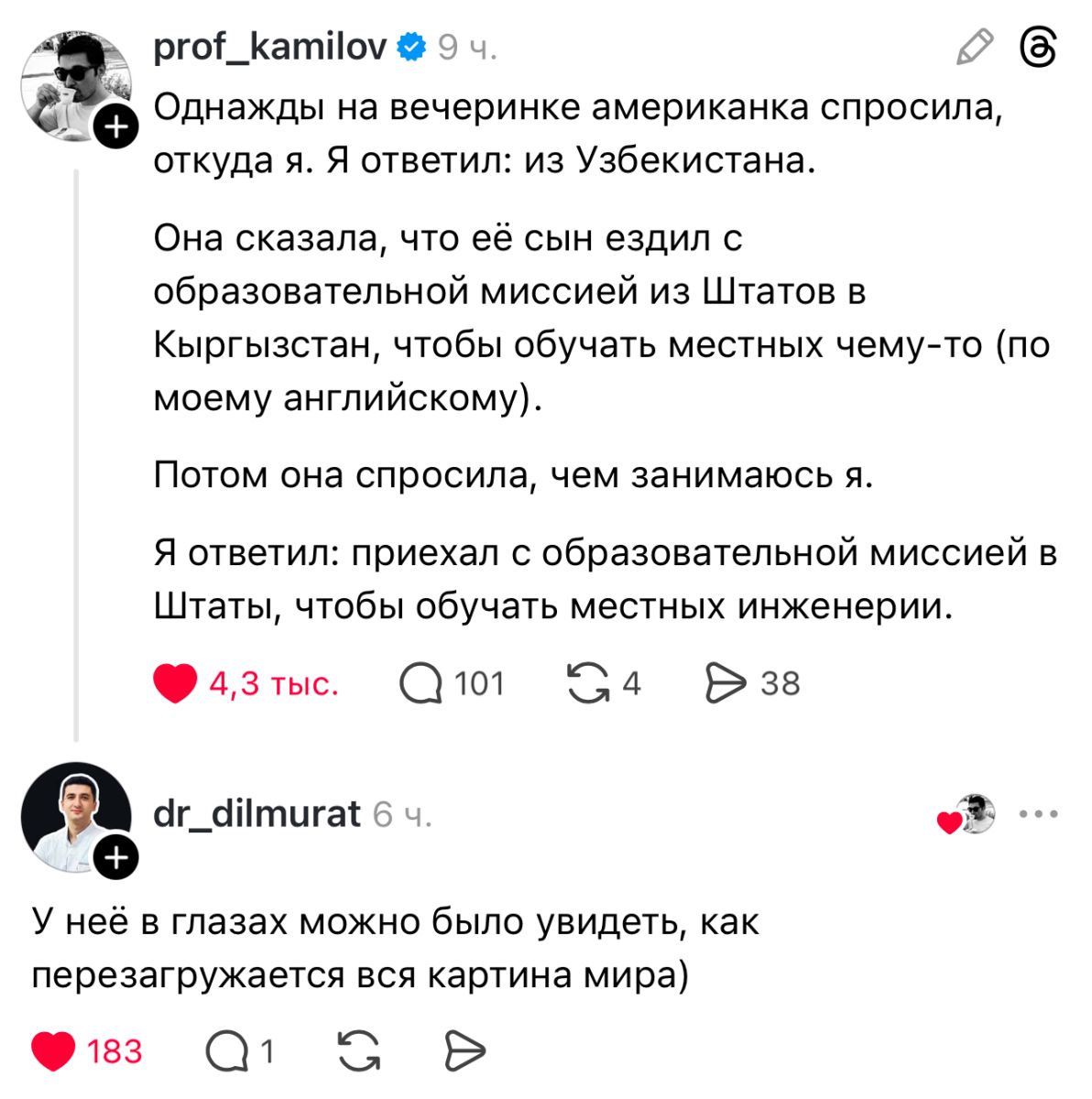Open comments on the prof_kamilov post
Viewport: 1092px width, 1099px height.
tap(420, 683)
